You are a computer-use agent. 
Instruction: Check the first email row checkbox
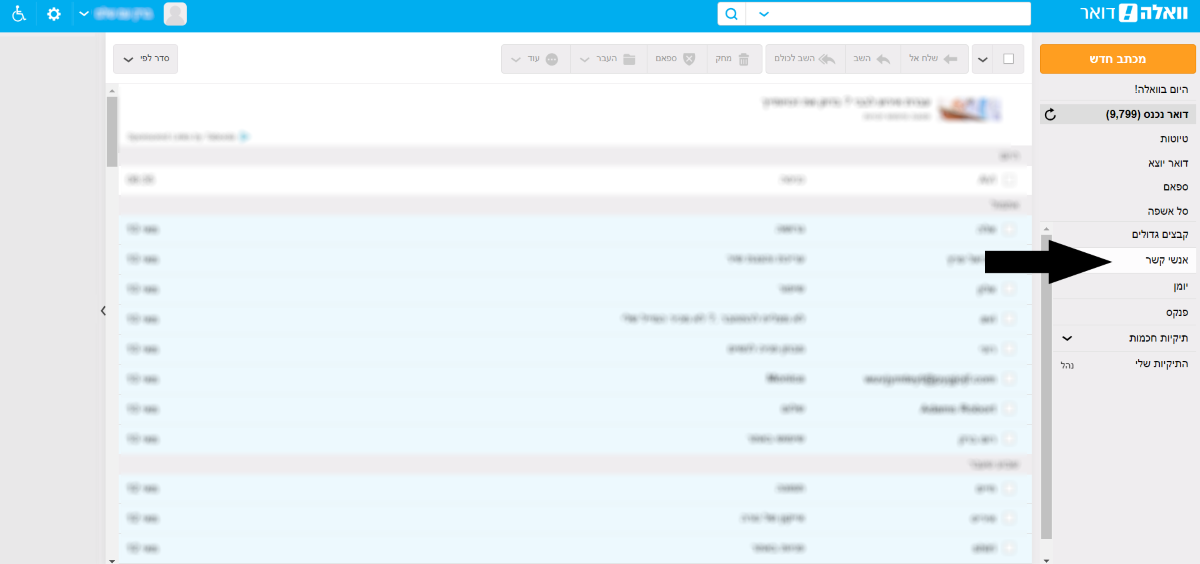[1009, 180]
